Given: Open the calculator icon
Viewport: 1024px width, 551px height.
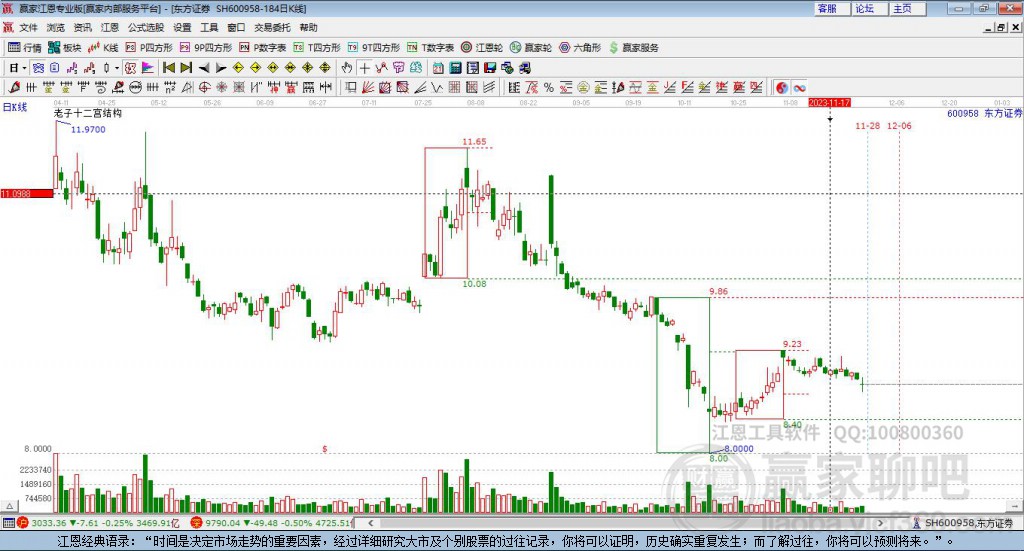Looking at the screenshot, I should click(455, 68).
